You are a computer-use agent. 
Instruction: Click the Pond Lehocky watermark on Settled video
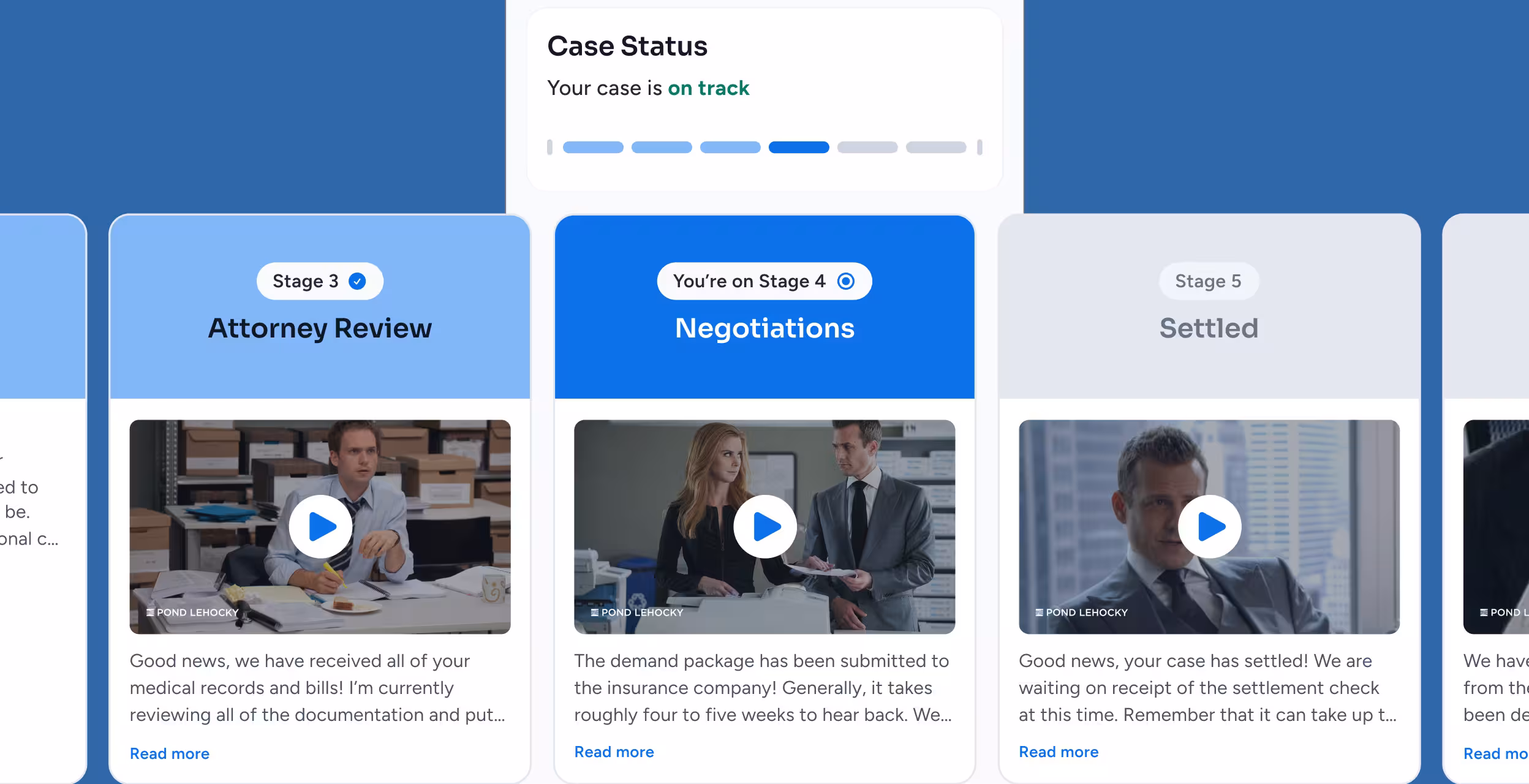(1081, 612)
